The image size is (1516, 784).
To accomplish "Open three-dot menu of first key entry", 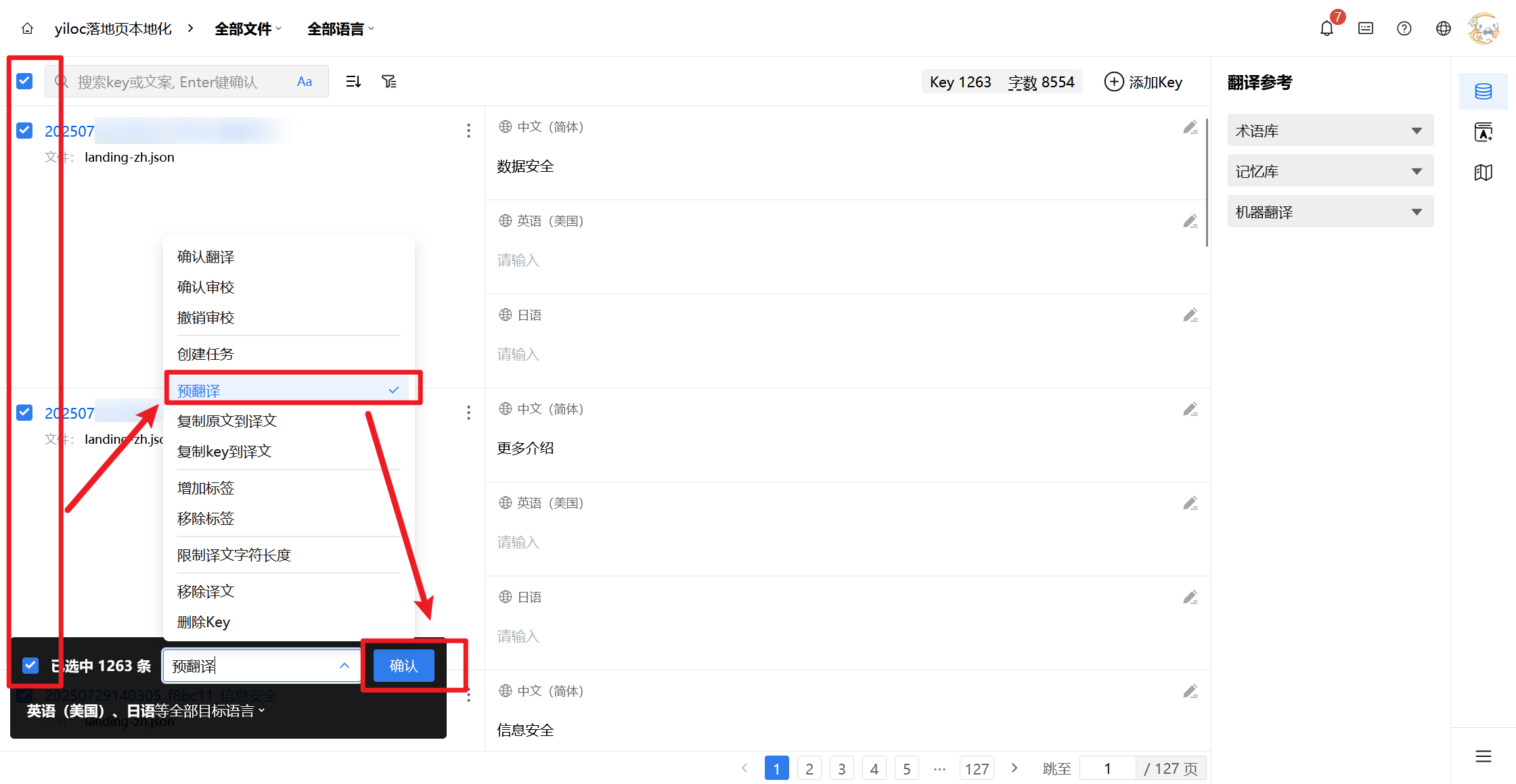I will tap(468, 131).
